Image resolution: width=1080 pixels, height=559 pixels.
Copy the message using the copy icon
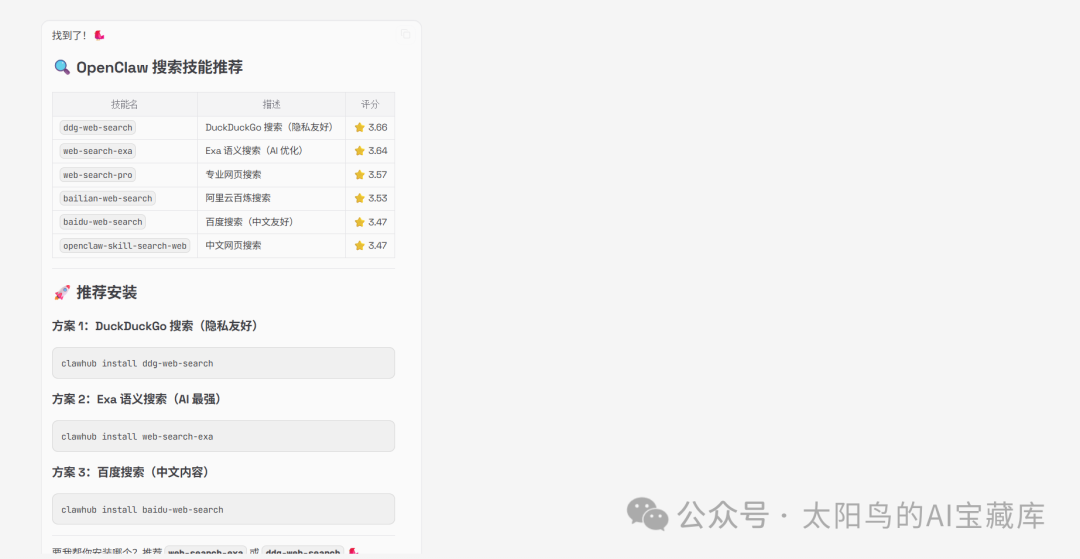(x=406, y=34)
